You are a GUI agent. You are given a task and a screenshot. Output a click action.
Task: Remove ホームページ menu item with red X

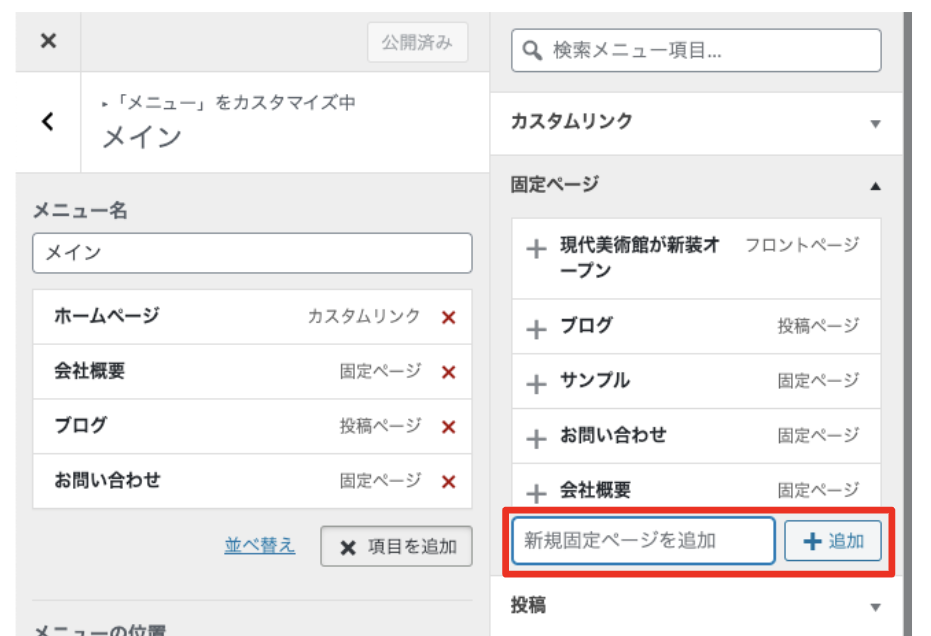[448, 317]
